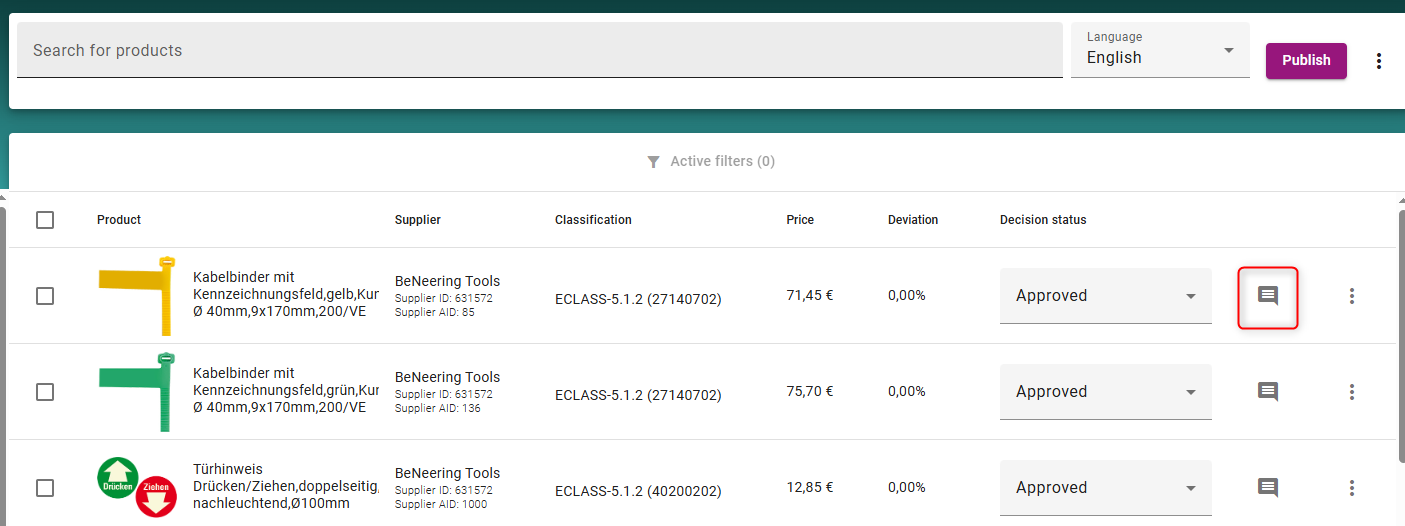Open comments for Türhinweis row
This screenshot has width=1405, height=526.
(1268, 488)
